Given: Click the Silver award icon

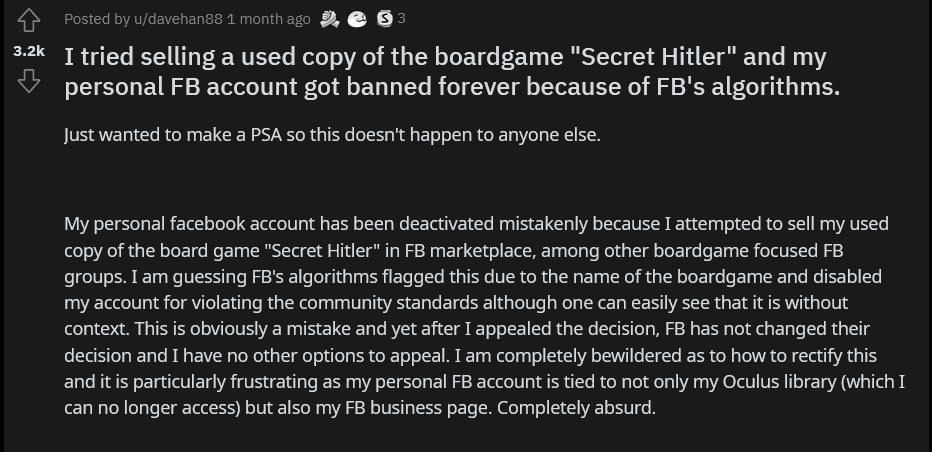Looking at the screenshot, I should (385, 19).
